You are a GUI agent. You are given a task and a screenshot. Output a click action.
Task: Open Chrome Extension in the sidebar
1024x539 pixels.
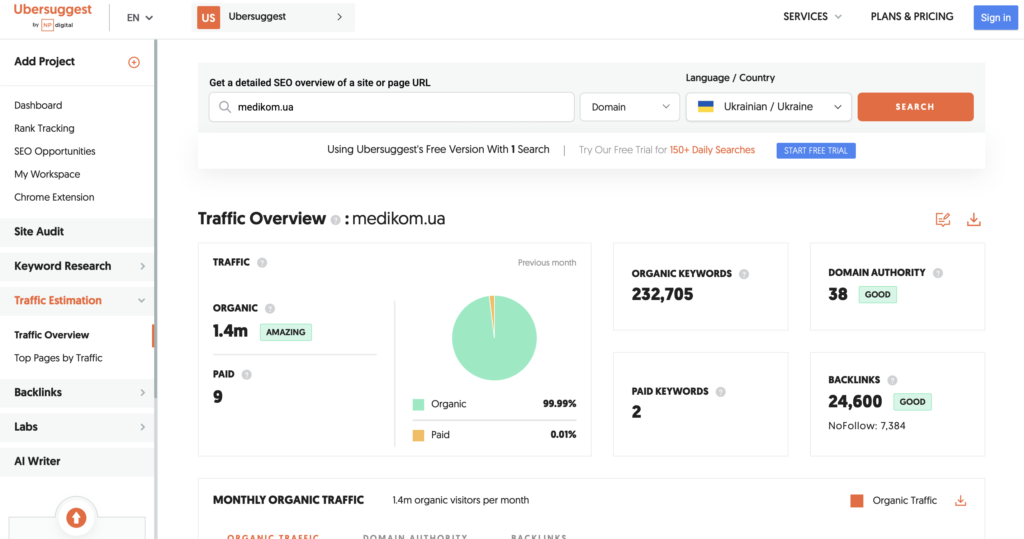[54, 197]
